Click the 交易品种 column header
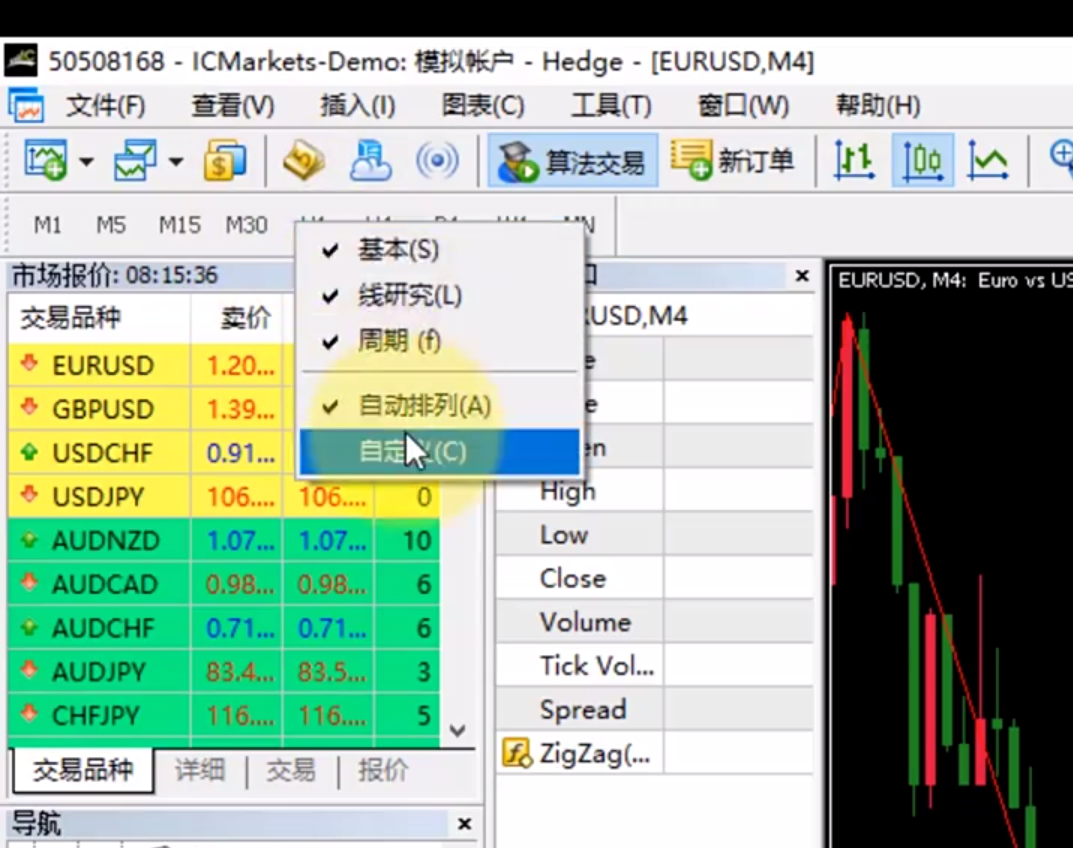This screenshot has width=1073, height=848. coord(99,318)
